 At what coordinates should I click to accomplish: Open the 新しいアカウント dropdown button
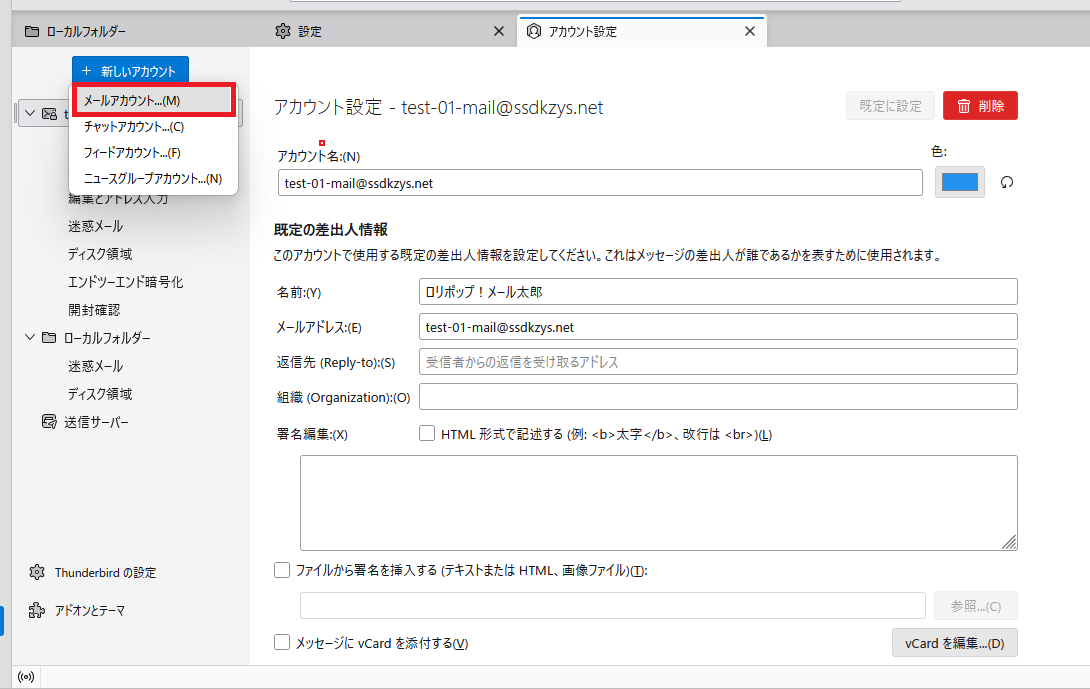click(130, 71)
